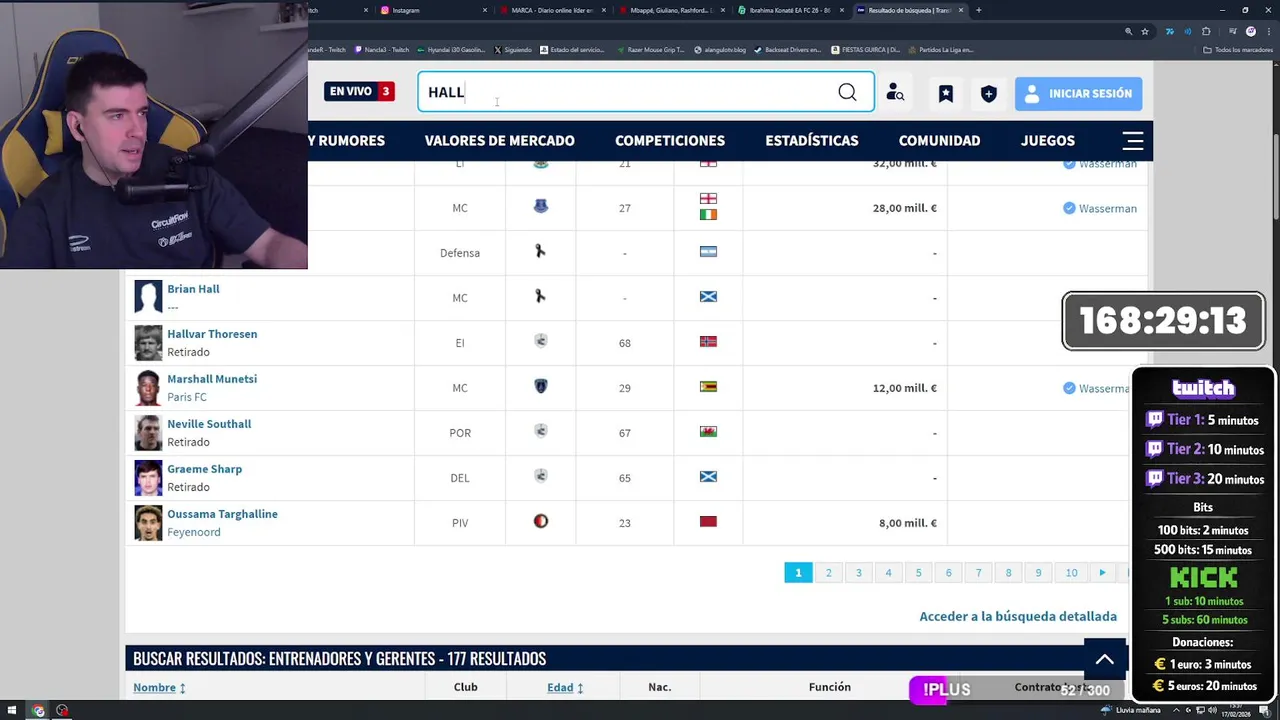Go to results page 5

pos(918,573)
